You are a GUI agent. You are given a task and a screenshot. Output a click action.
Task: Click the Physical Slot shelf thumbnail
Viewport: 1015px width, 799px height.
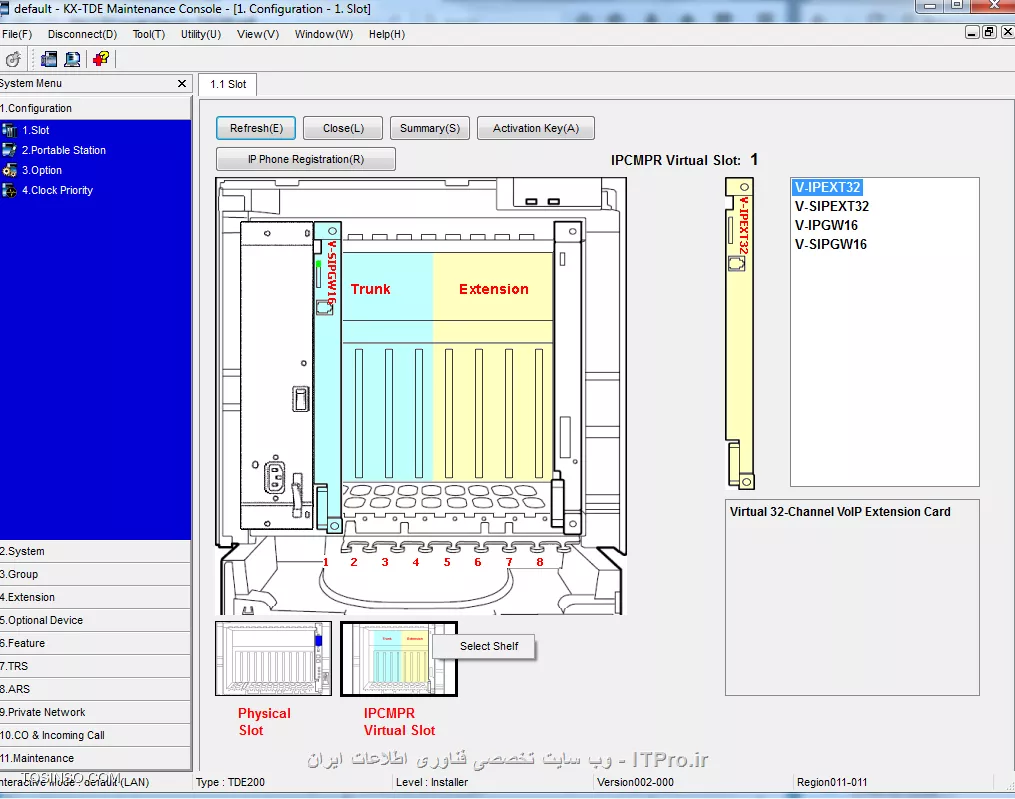(273, 658)
